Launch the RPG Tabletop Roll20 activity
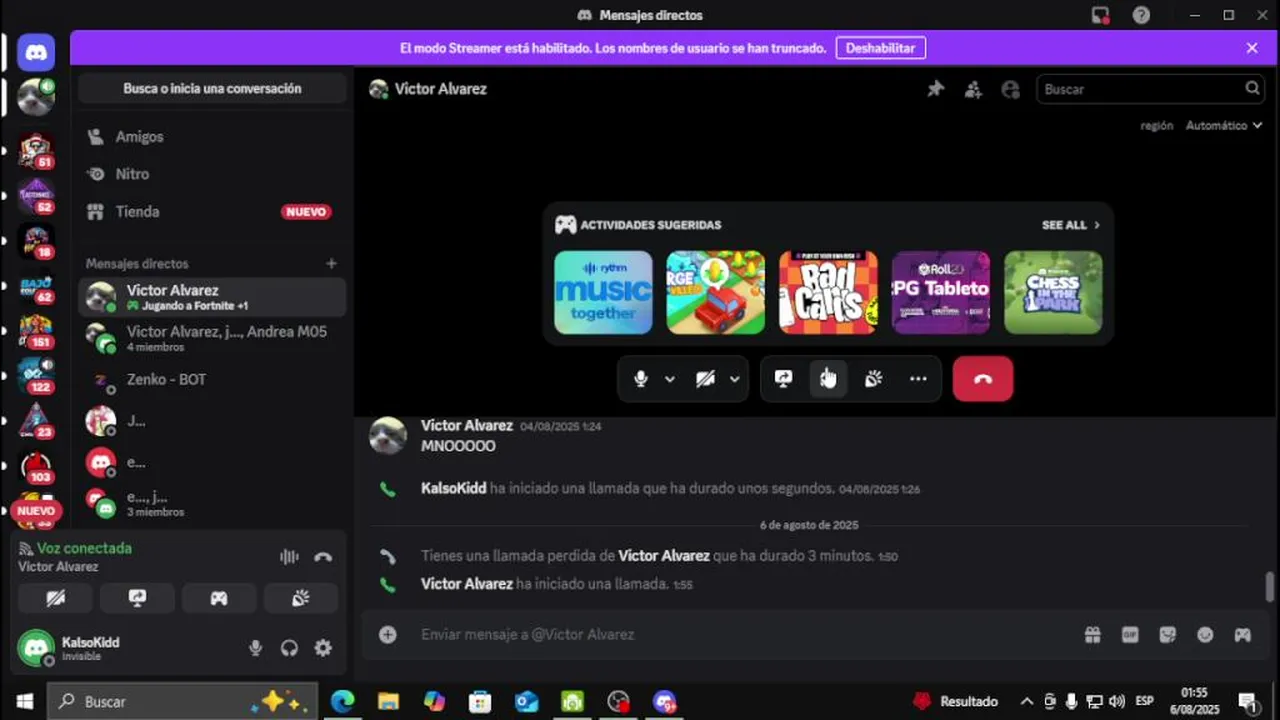Viewport: 1280px width, 720px height. pos(940,292)
